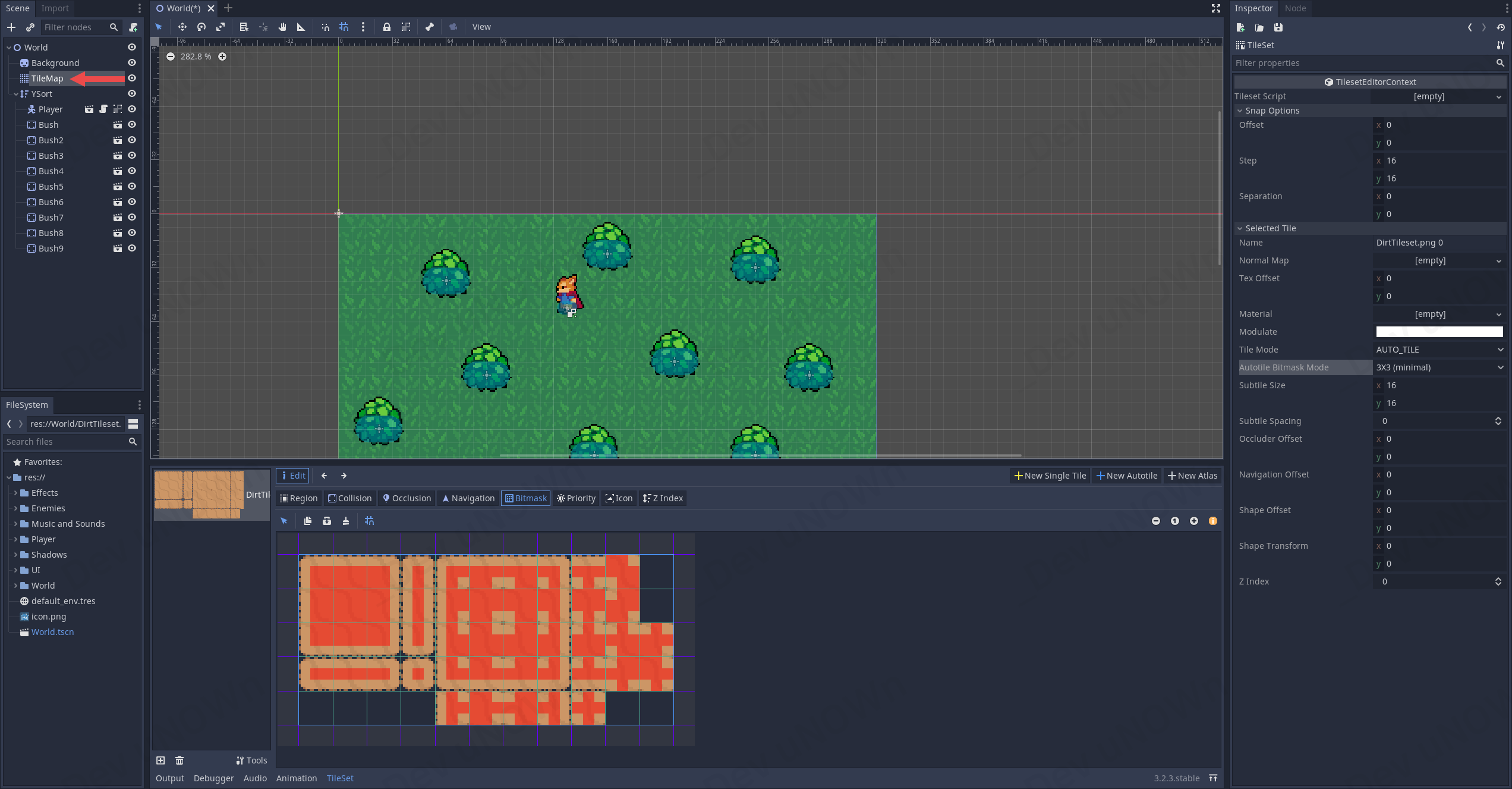Click the save resource icon in Inspector
1512x789 pixels.
tap(1278, 27)
